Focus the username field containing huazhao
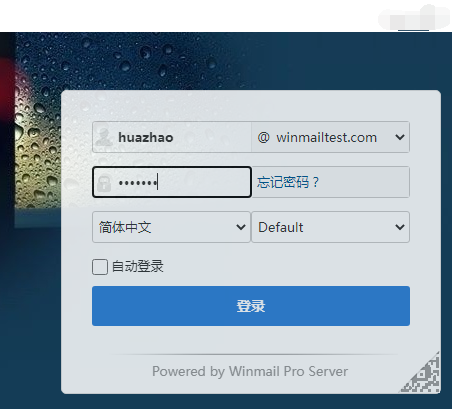The height and width of the screenshot is (409, 452). (172, 137)
